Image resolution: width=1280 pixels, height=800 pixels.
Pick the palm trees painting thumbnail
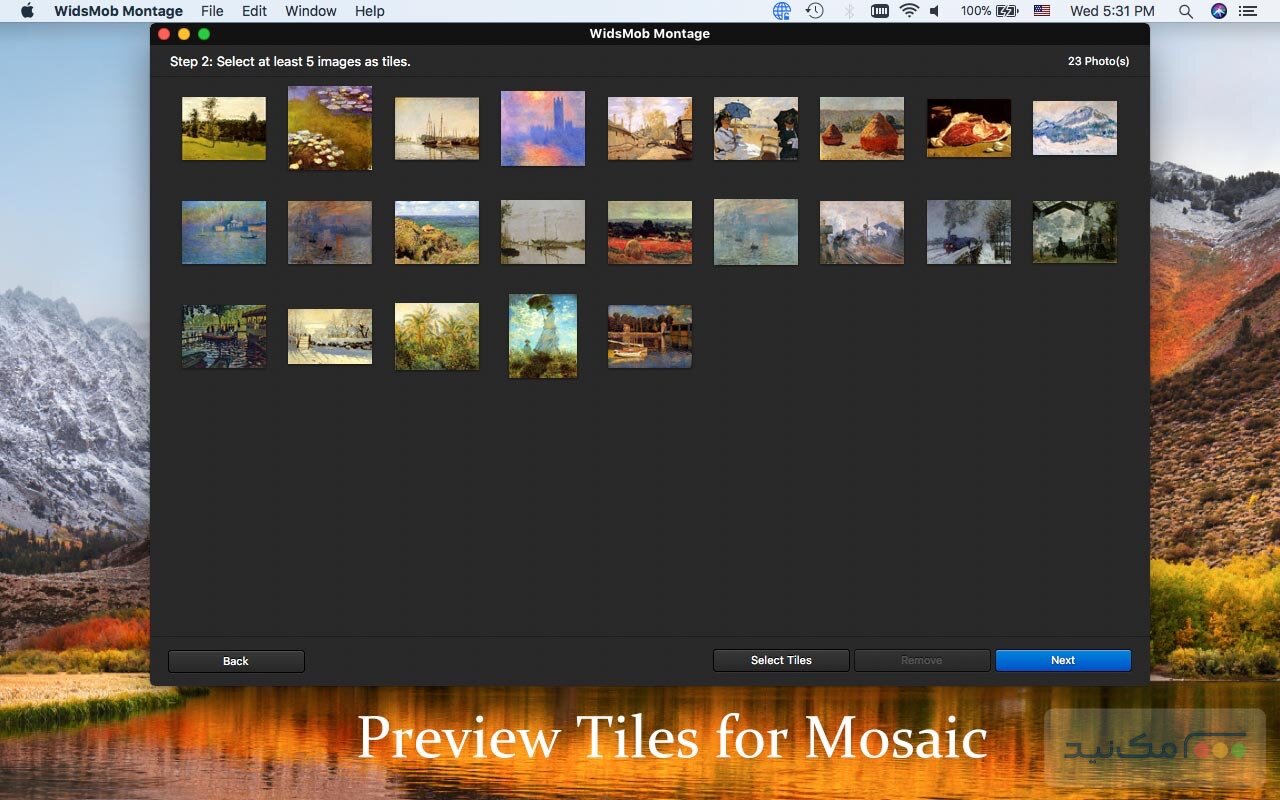point(437,337)
